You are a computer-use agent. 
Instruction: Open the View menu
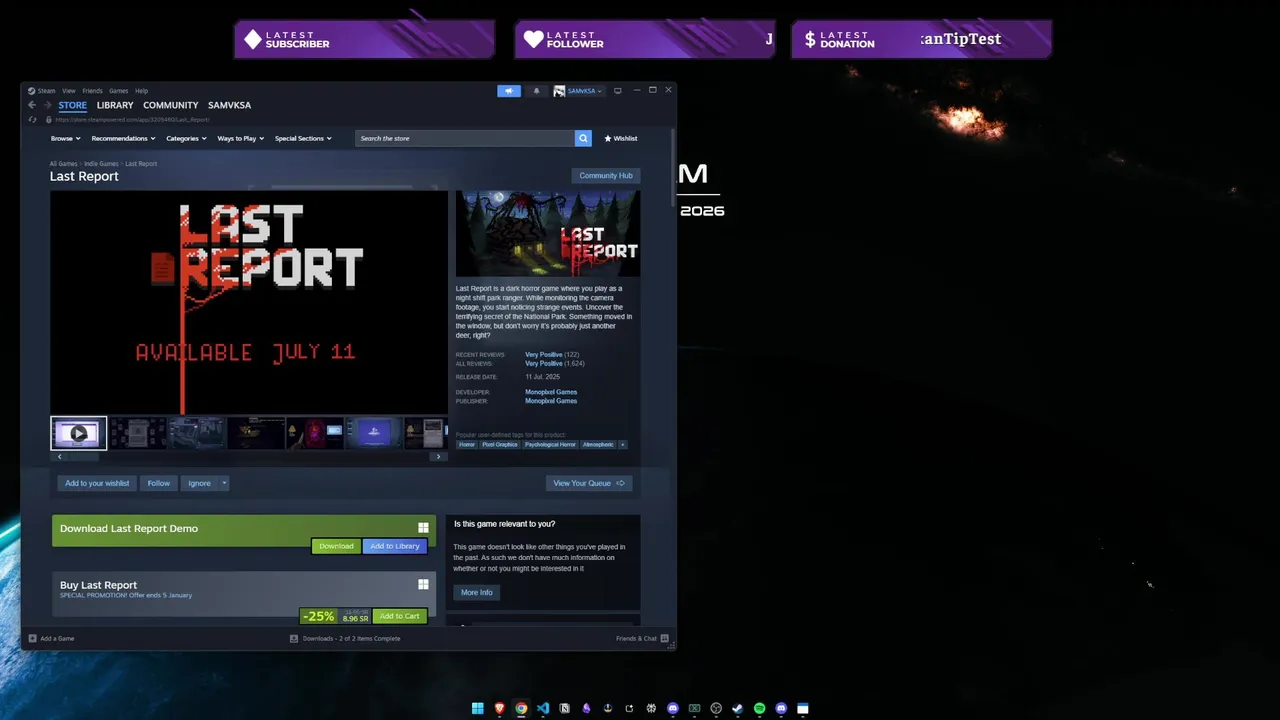pos(69,91)
